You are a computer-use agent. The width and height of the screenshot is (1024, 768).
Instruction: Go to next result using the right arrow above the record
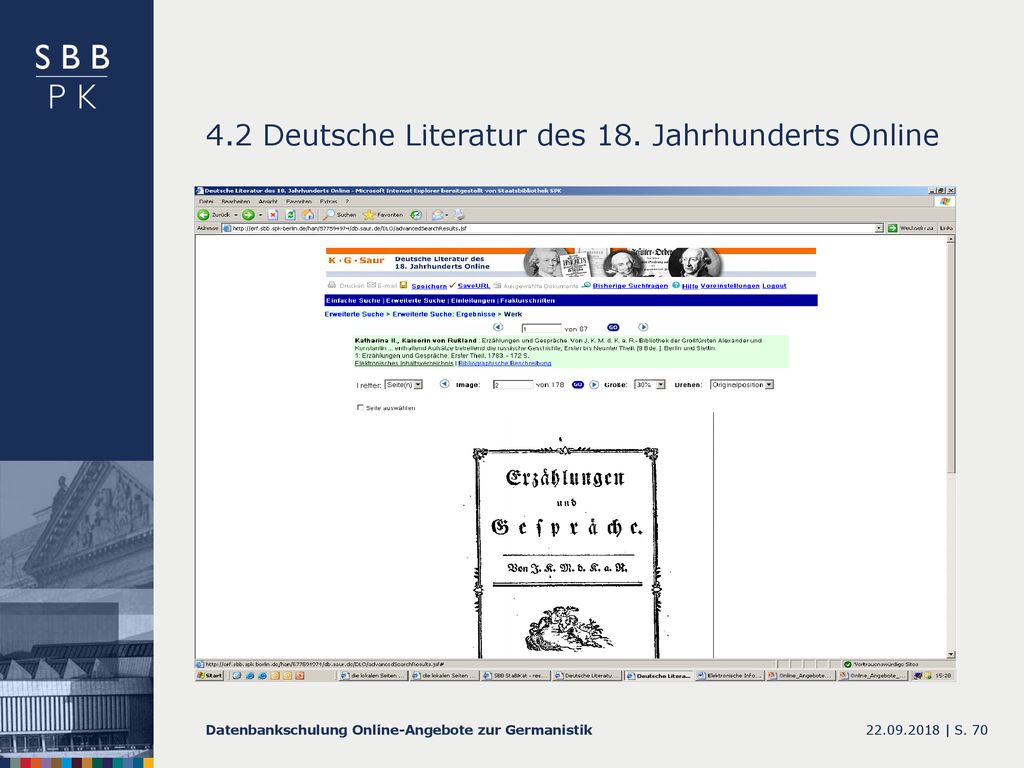tap(643, 327)
